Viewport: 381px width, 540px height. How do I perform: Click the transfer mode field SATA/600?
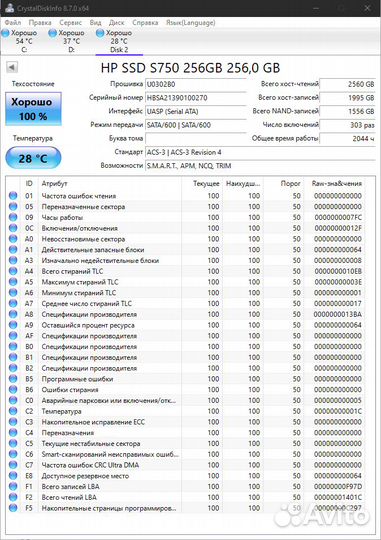point(195,125)
